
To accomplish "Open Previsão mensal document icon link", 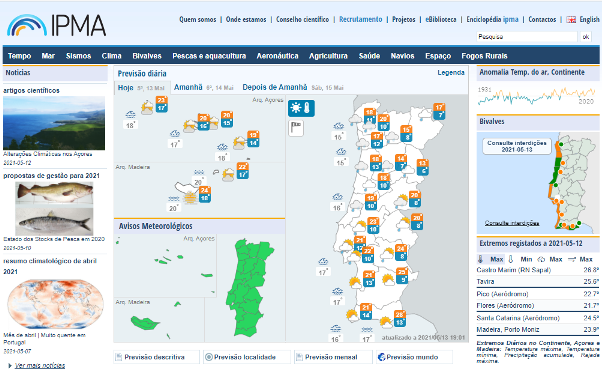I will point(299,357).
